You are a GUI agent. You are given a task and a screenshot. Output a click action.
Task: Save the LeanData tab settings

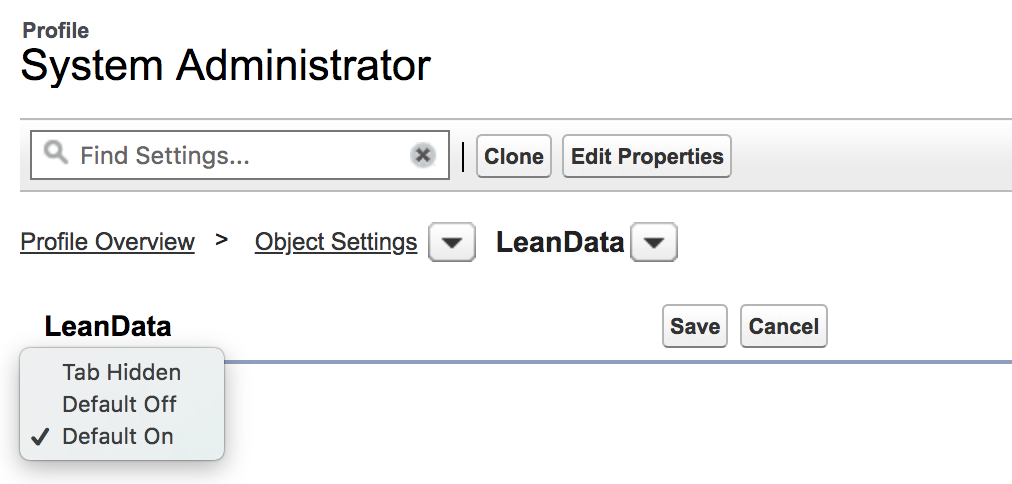695,326
